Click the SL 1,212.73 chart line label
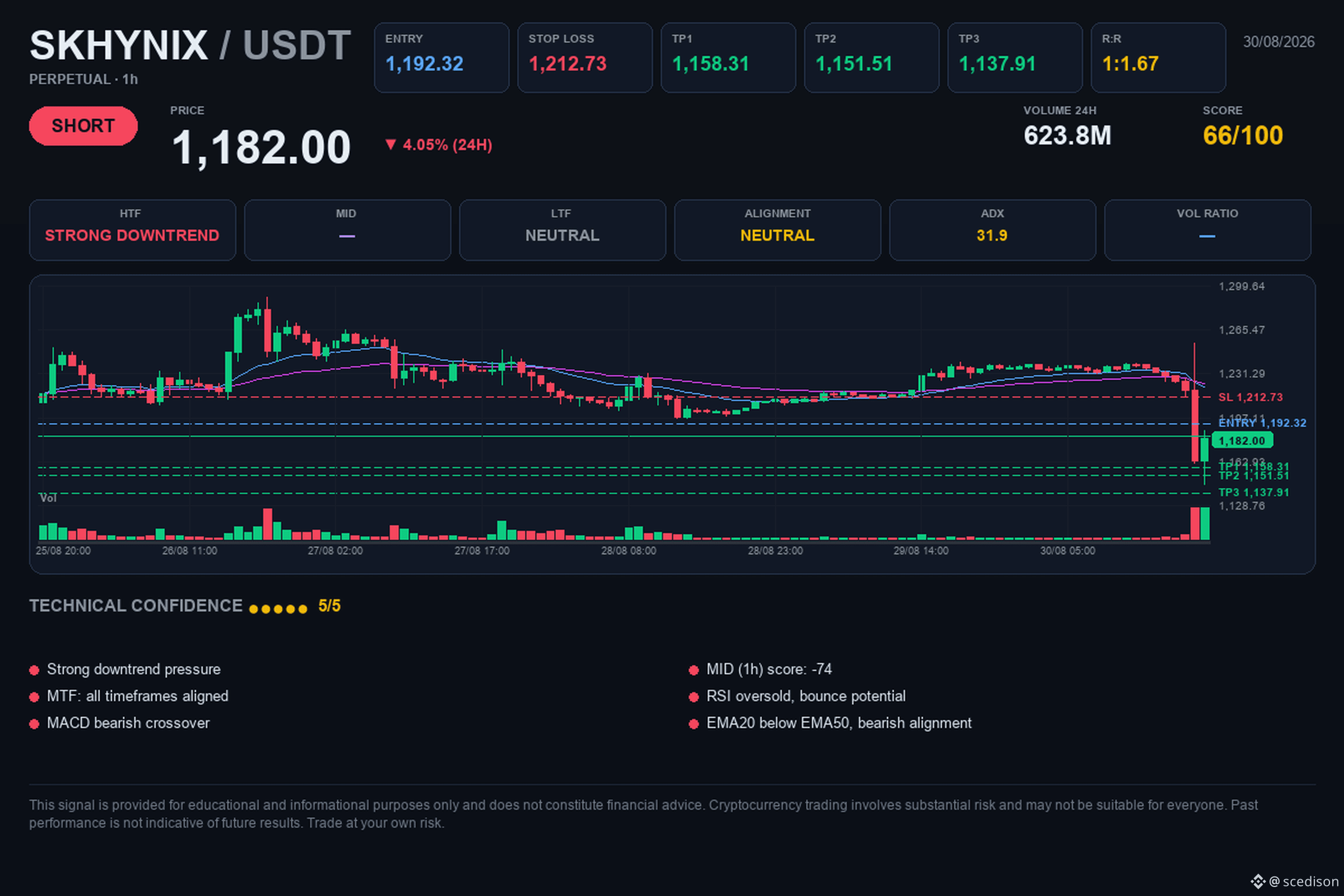The image size is (1344, 896). [x=1250, y=397]
